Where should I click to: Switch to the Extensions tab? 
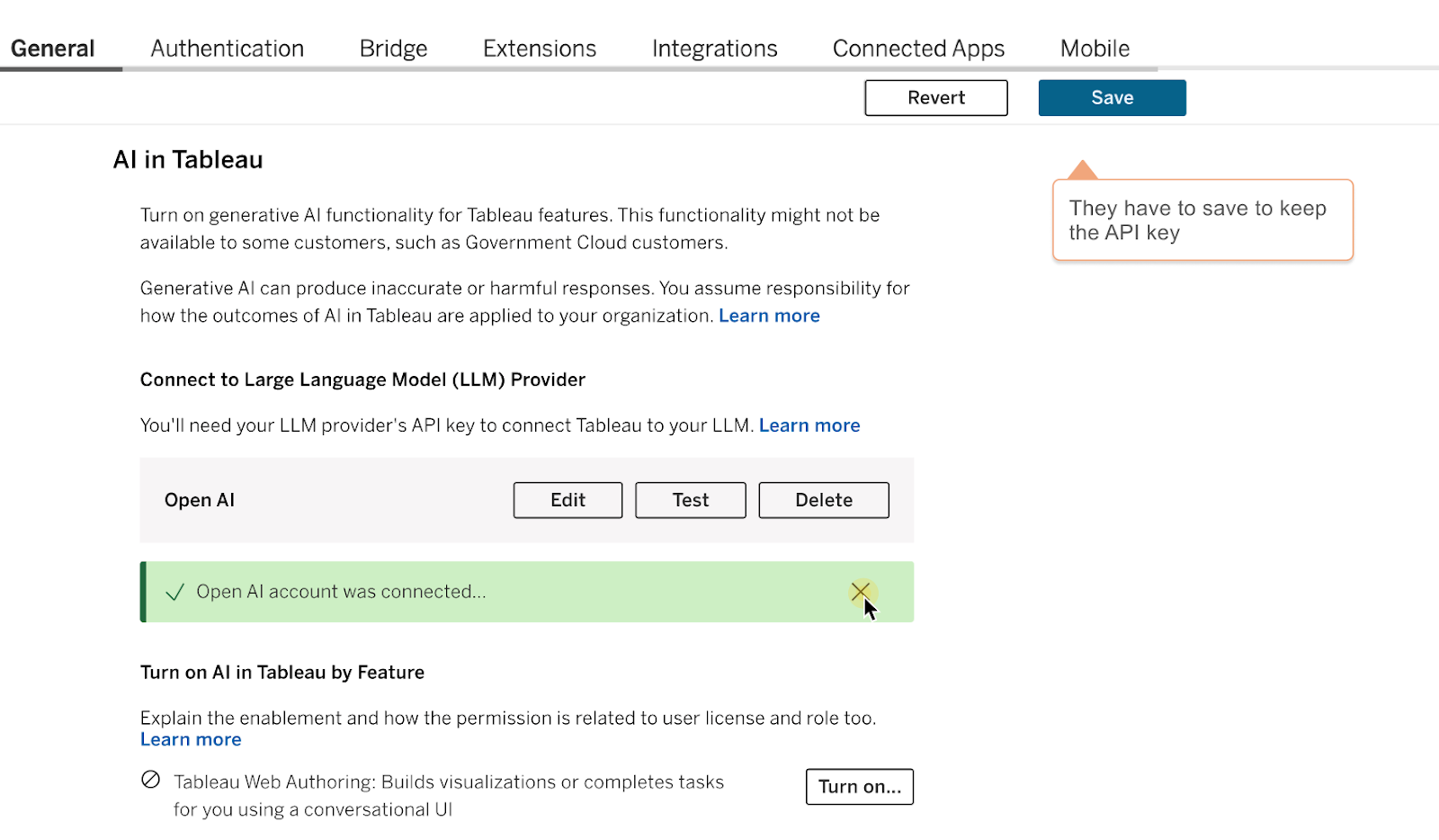[x=539, y=48]
